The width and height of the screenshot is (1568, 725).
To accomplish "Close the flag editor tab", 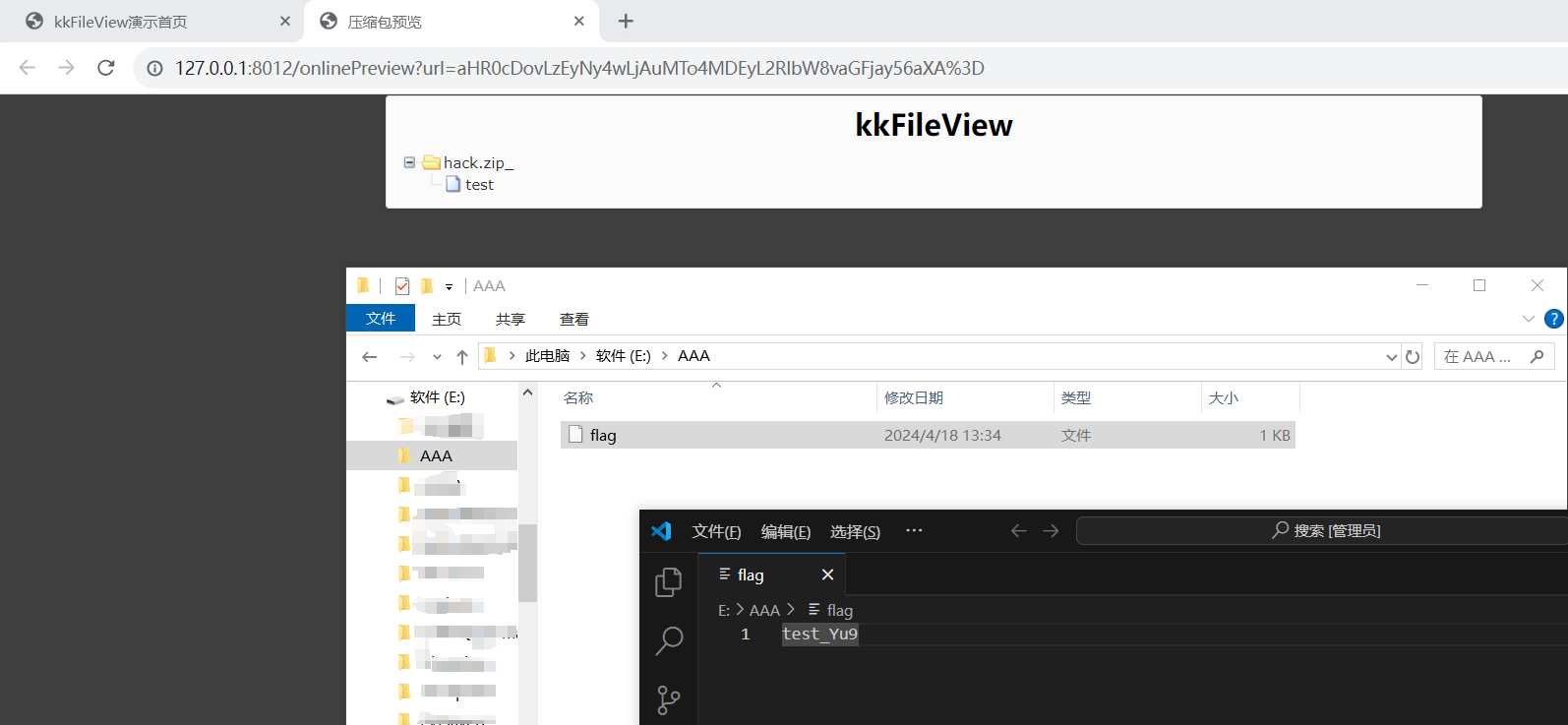I will pyautogui.click(x=827, y=574).
